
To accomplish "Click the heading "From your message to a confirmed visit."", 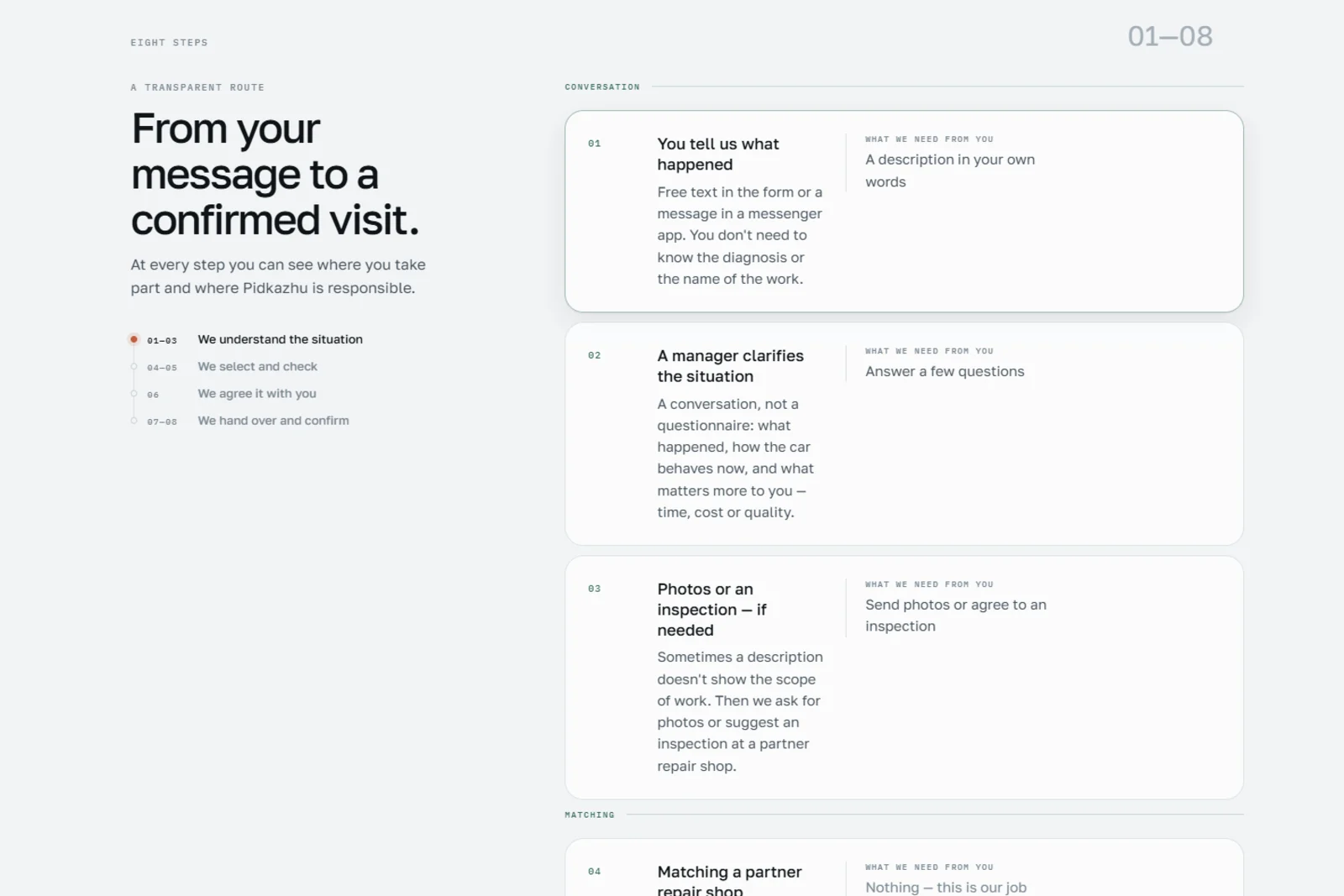I will (x=276, y=175).
